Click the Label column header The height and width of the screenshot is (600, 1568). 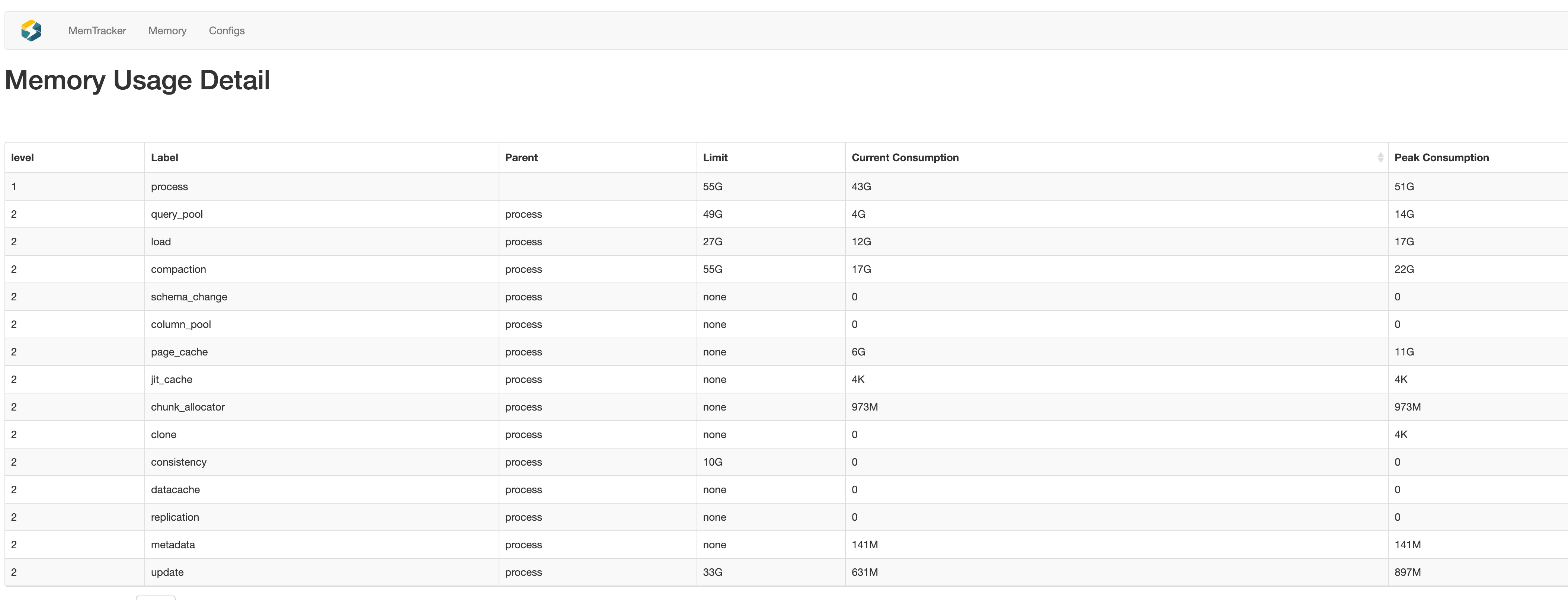[x=321, y=158]
